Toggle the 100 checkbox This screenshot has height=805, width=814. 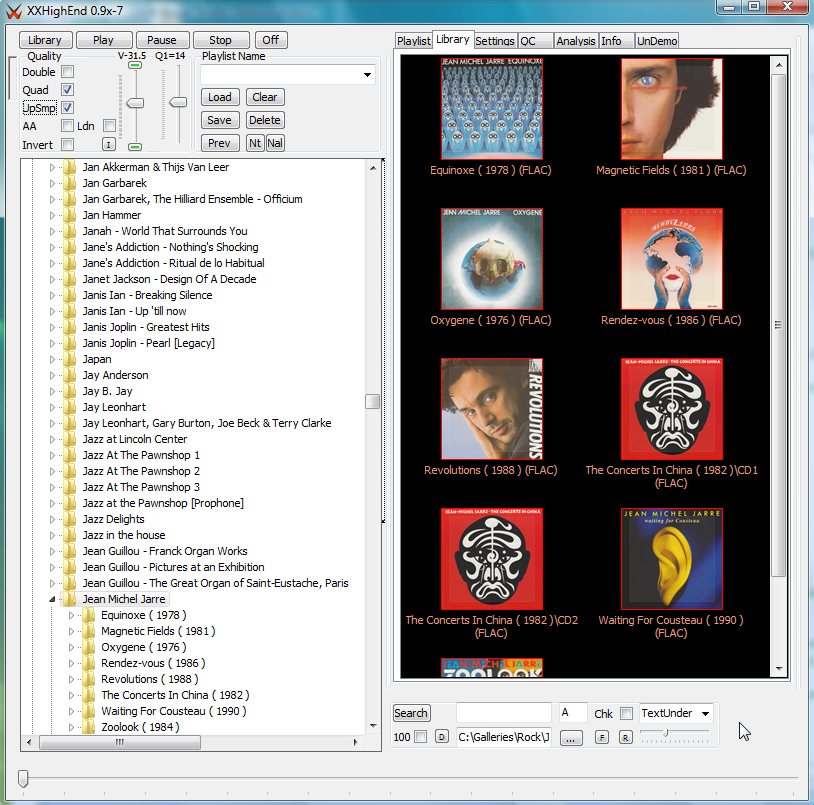pyautogui.click(x=420, y=736)
